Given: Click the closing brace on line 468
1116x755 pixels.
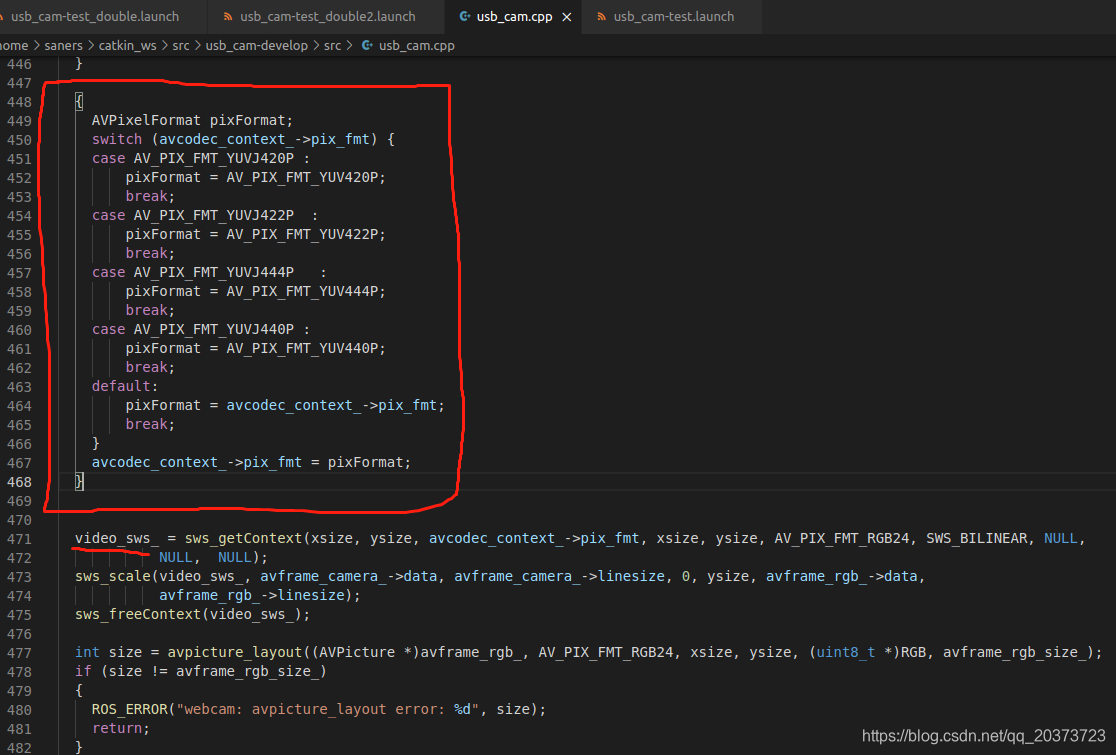Looking at the screenshot, I should point(79,482).
